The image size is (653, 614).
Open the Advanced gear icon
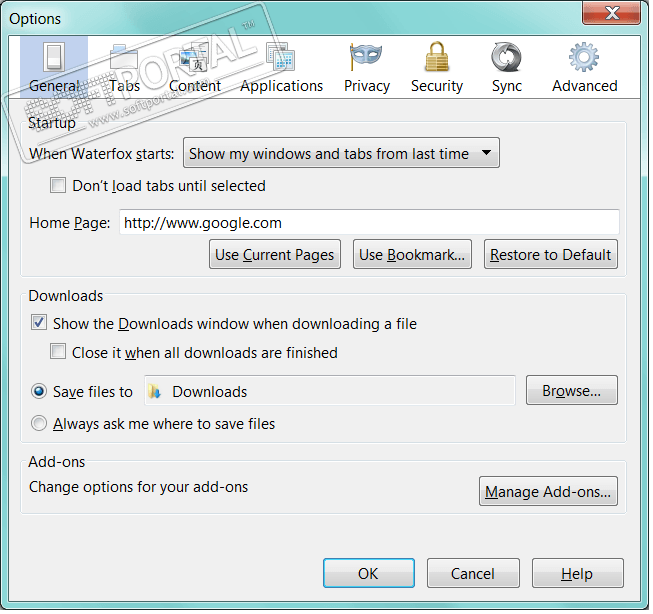(586, 57)
